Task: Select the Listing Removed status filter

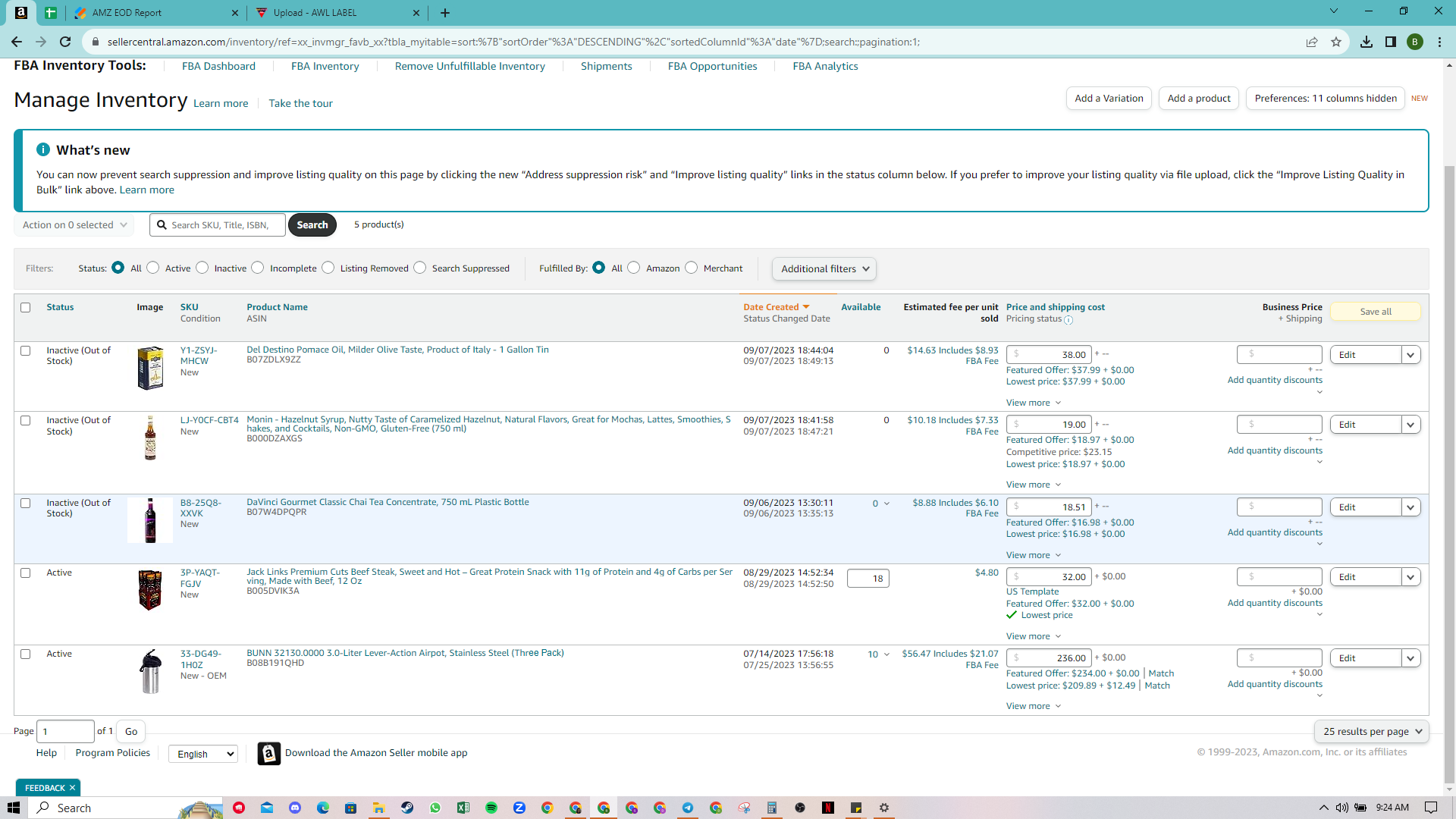Action: coord(328,268)
